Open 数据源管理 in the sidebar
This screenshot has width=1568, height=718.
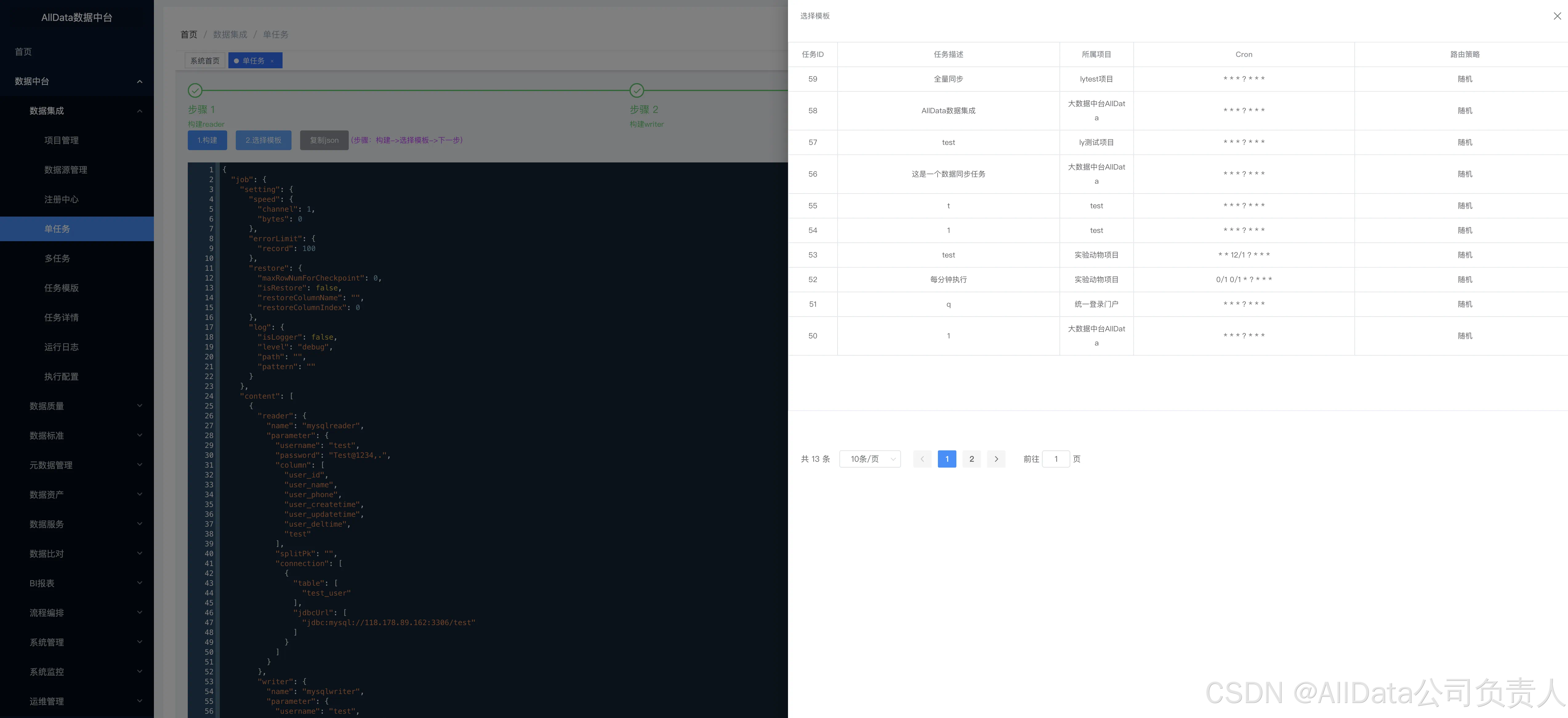tap(66, 170)
